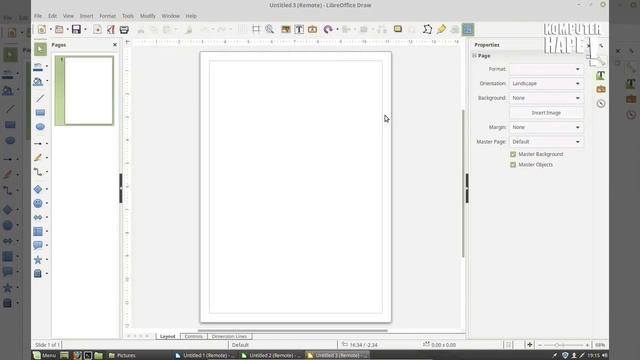
Task: Click the Zoom and Pan magnifier icon
Action: click(x=270, y=29)
